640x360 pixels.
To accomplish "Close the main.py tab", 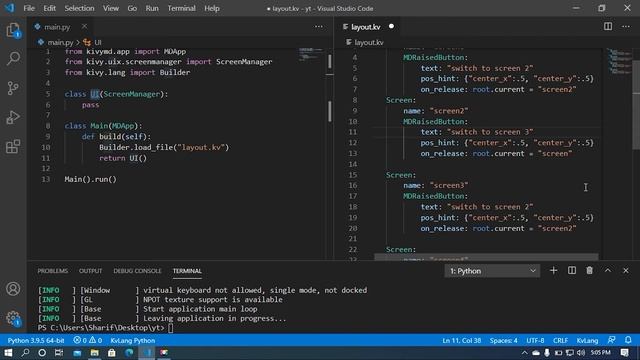I will (x=84, y=27).
